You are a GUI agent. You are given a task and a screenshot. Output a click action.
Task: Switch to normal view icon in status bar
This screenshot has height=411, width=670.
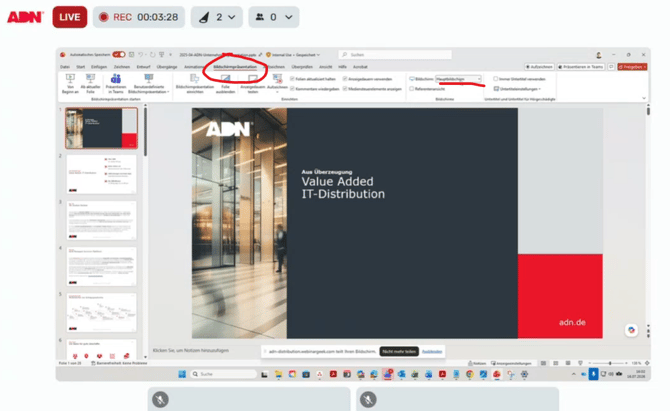tap(543, 363)
